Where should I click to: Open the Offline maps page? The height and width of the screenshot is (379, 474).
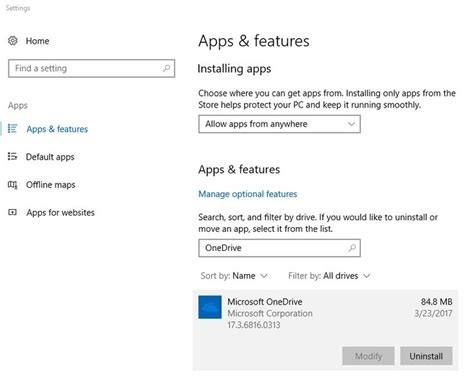tap(51, 185)
